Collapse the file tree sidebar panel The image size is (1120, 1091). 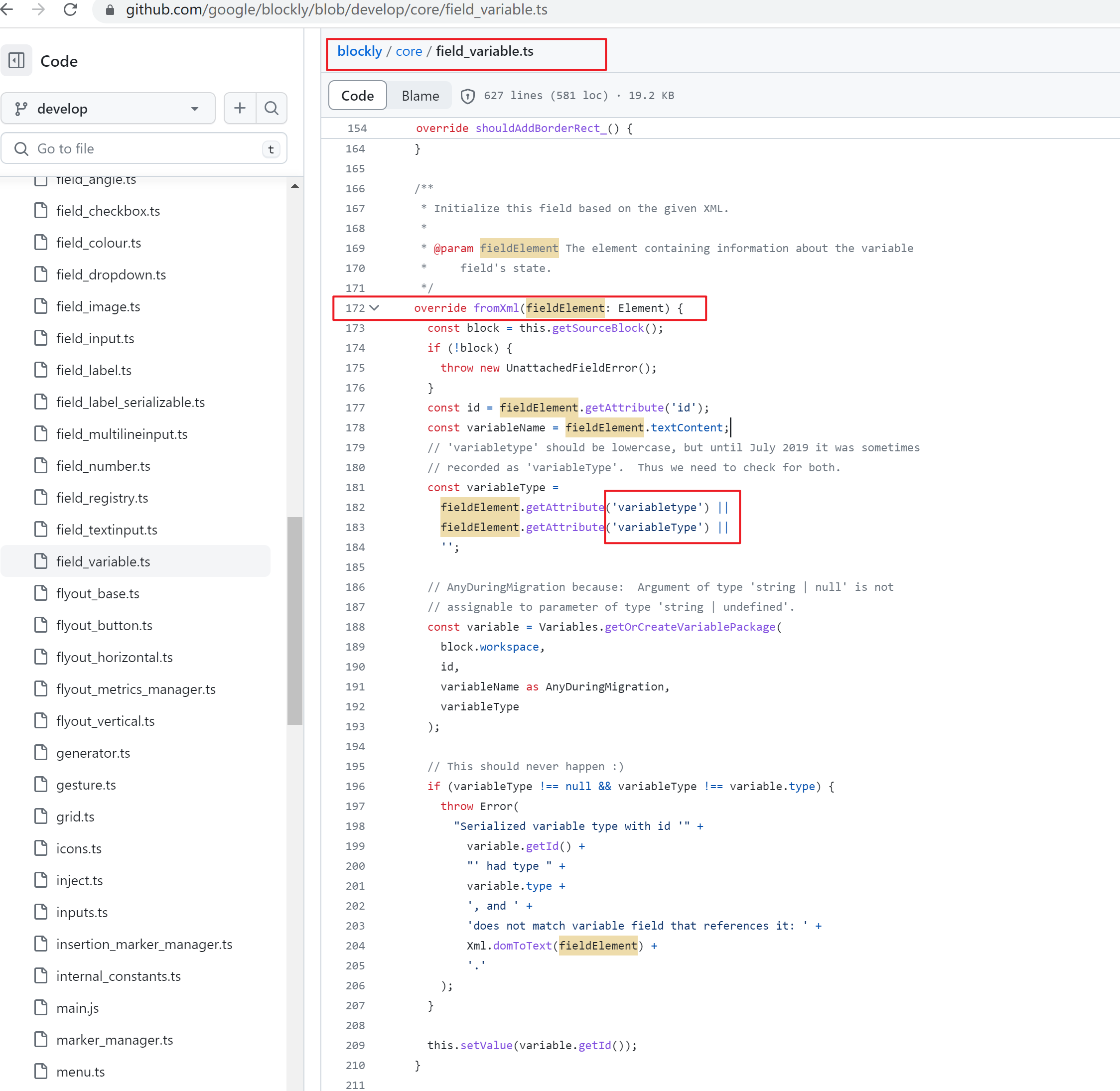point(16,60)
